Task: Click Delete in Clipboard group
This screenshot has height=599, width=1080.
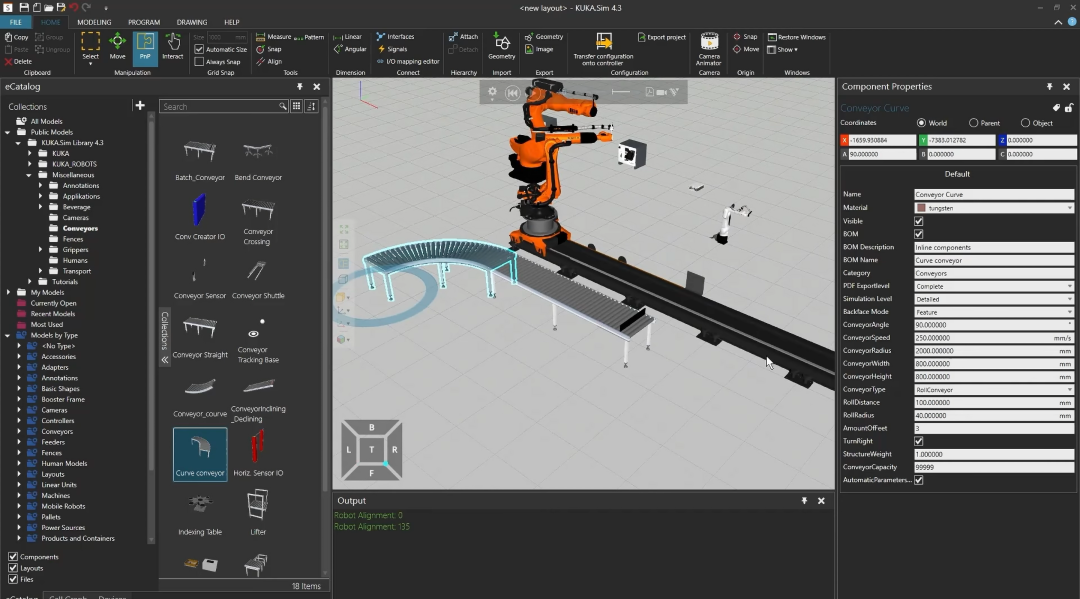Action: click(19, 61)
